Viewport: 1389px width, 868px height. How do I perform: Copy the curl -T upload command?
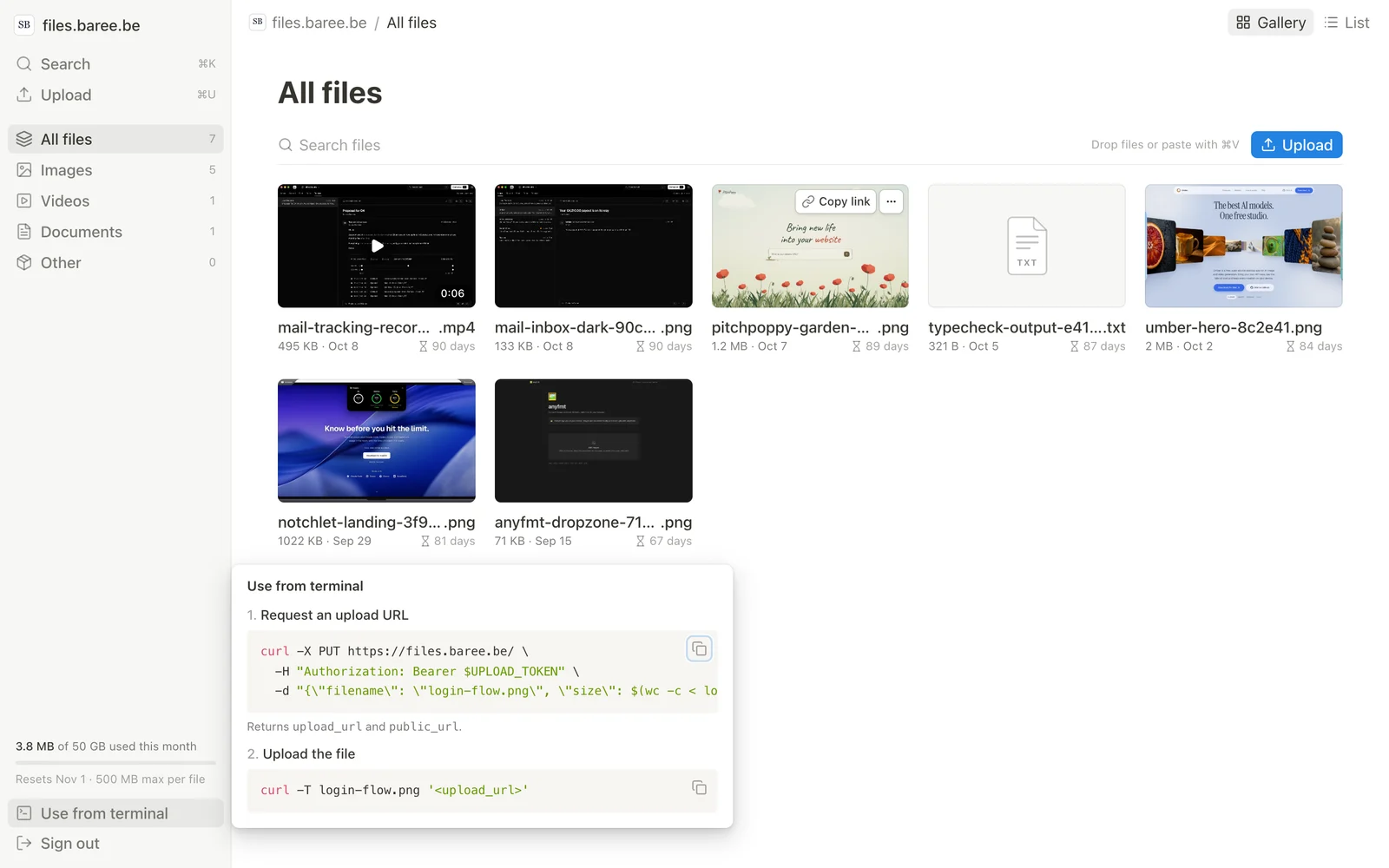pos(699,788)
